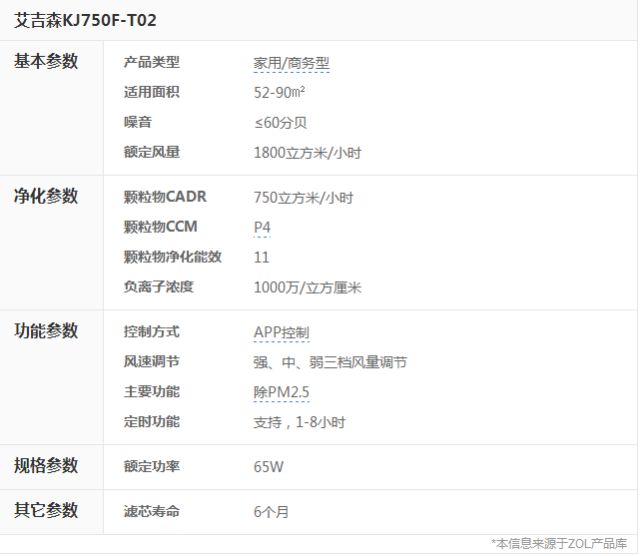640x556 pixels.
Task: Click the APP控制 control method link
Action: 281,333
